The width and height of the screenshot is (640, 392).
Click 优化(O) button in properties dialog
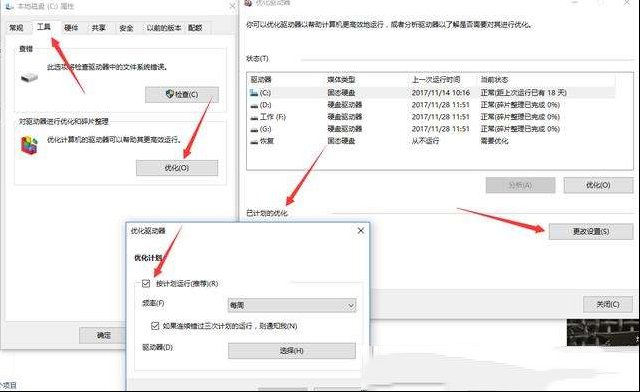[x=177, y=168]
